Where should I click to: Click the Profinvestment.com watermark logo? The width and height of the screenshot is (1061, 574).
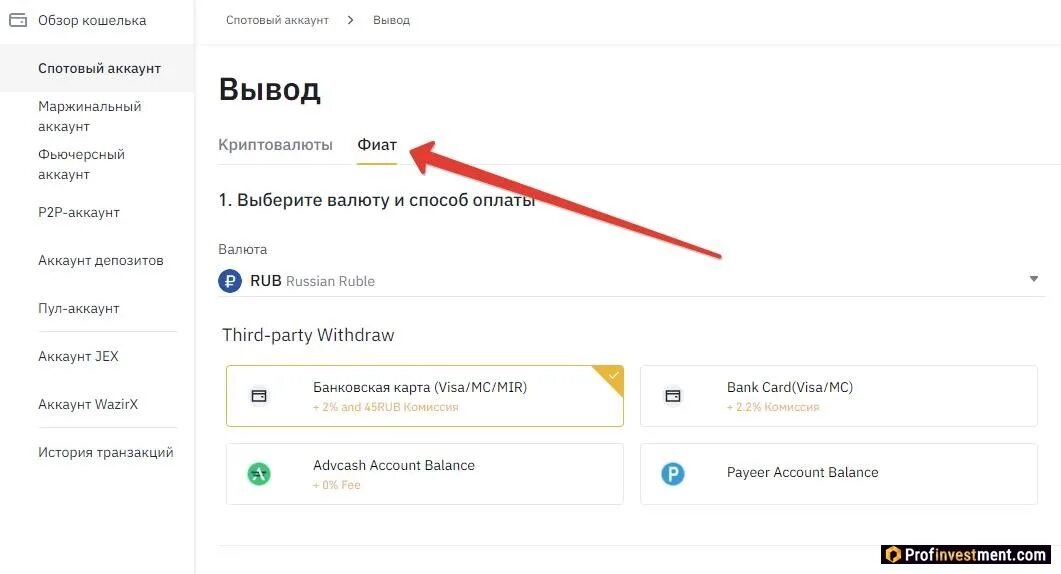[968, 555]
